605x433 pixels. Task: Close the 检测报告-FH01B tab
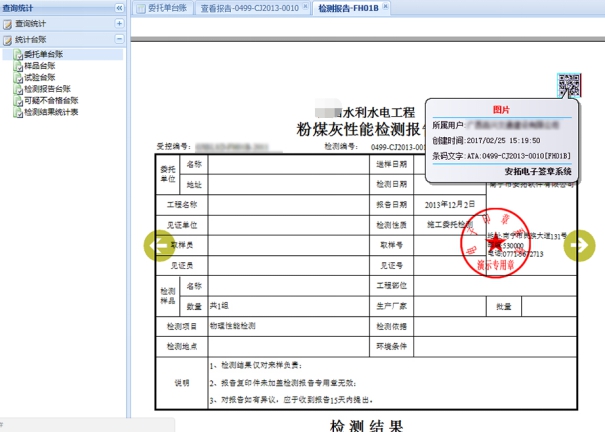[x=383, y=7]
